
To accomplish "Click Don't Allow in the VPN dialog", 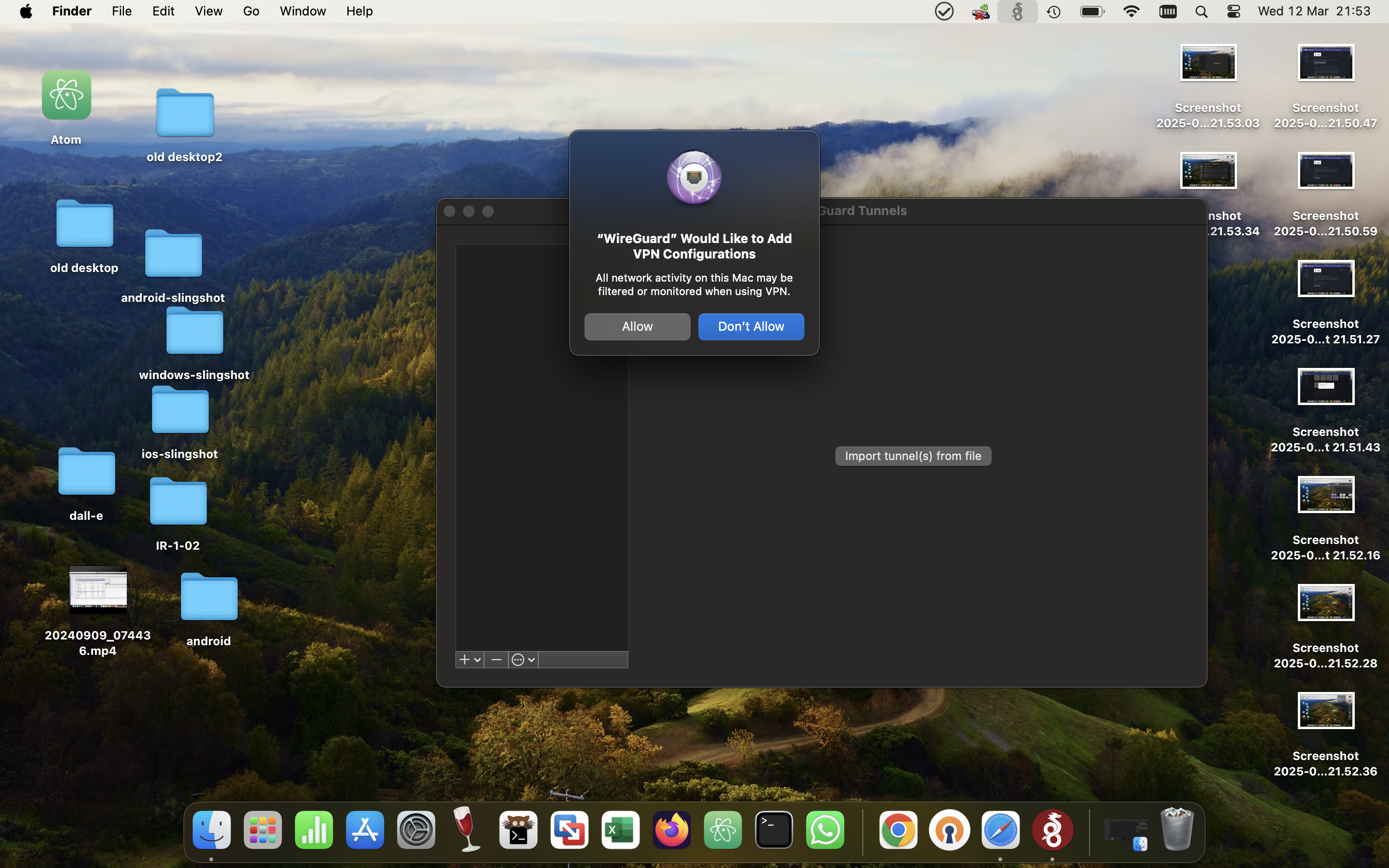I will 751,326.
